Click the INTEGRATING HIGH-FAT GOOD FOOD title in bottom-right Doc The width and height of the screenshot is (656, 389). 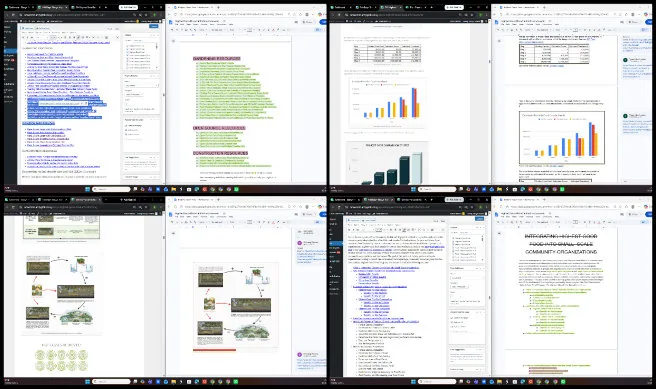click(x=561, y=244)
